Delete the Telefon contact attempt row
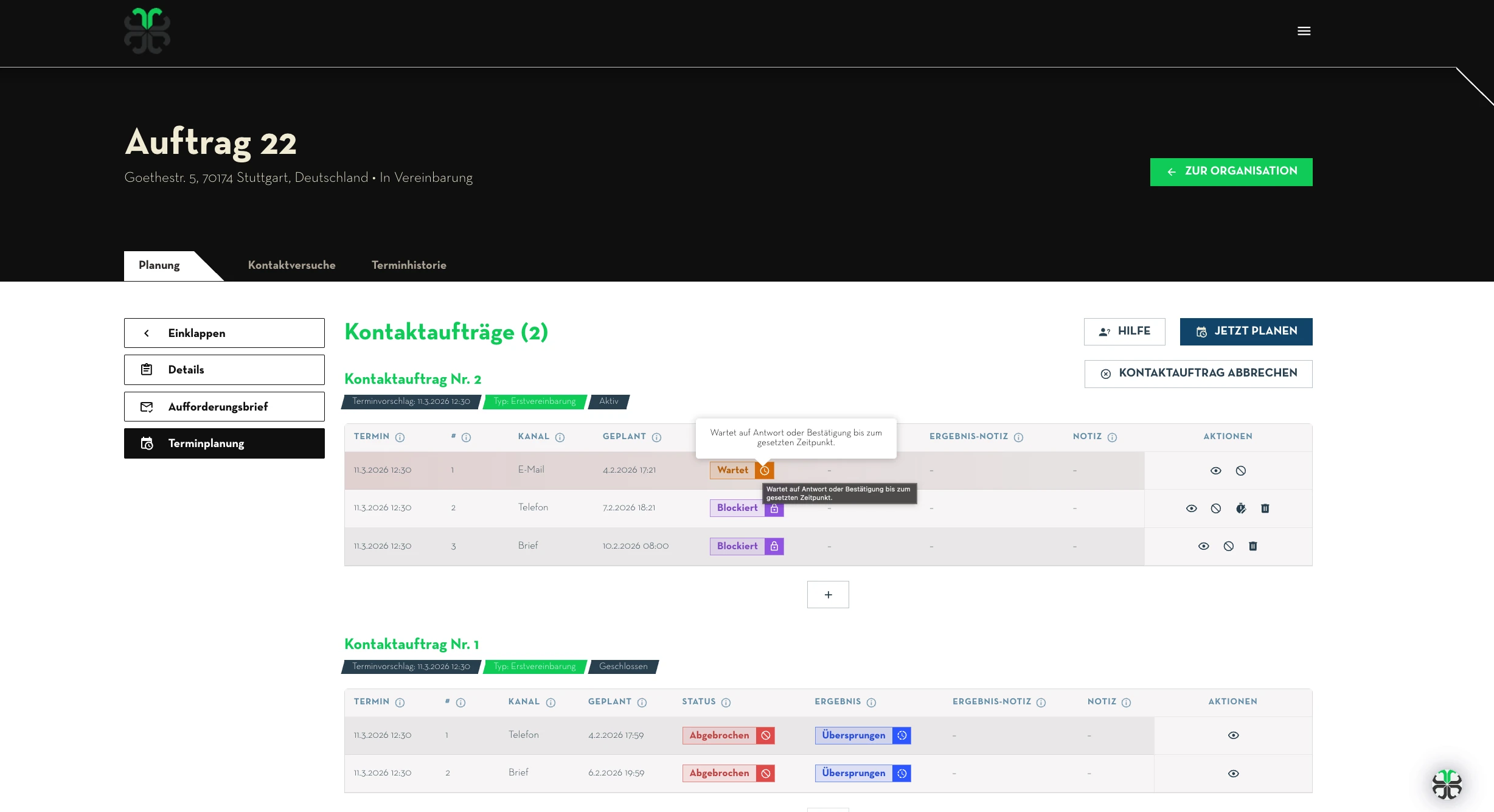The image size is (1494, 812). [1265, 508]
